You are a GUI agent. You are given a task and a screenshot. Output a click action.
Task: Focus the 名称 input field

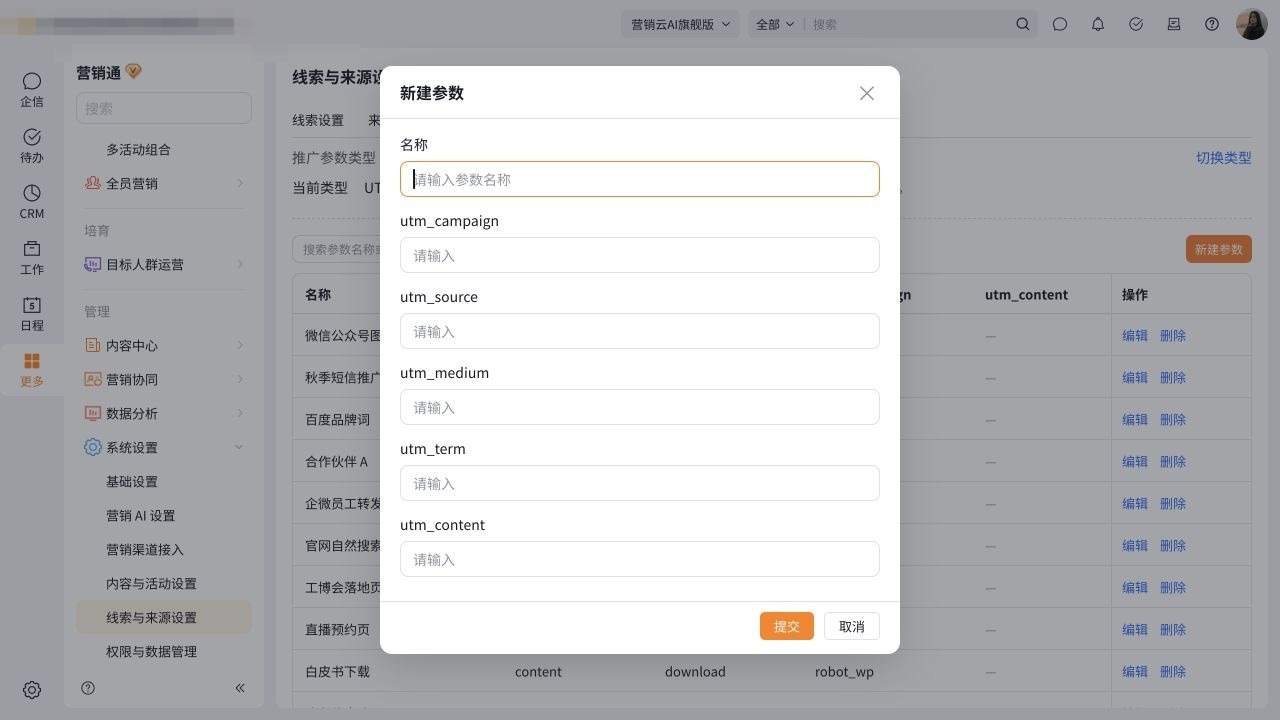click(640, 179)
